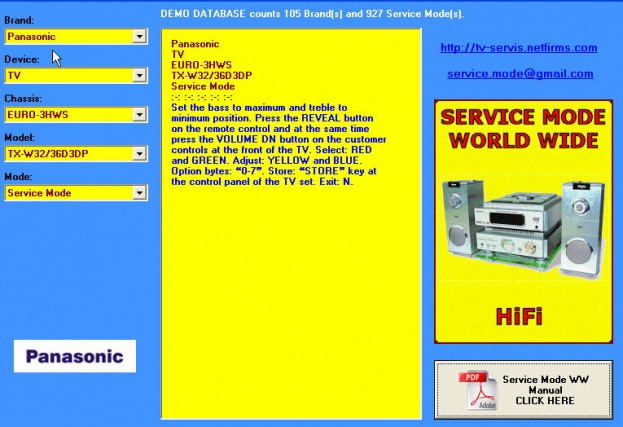Open the Chassis dropdown arrow
Screen dimensions: 623x427
click(139, 115)
